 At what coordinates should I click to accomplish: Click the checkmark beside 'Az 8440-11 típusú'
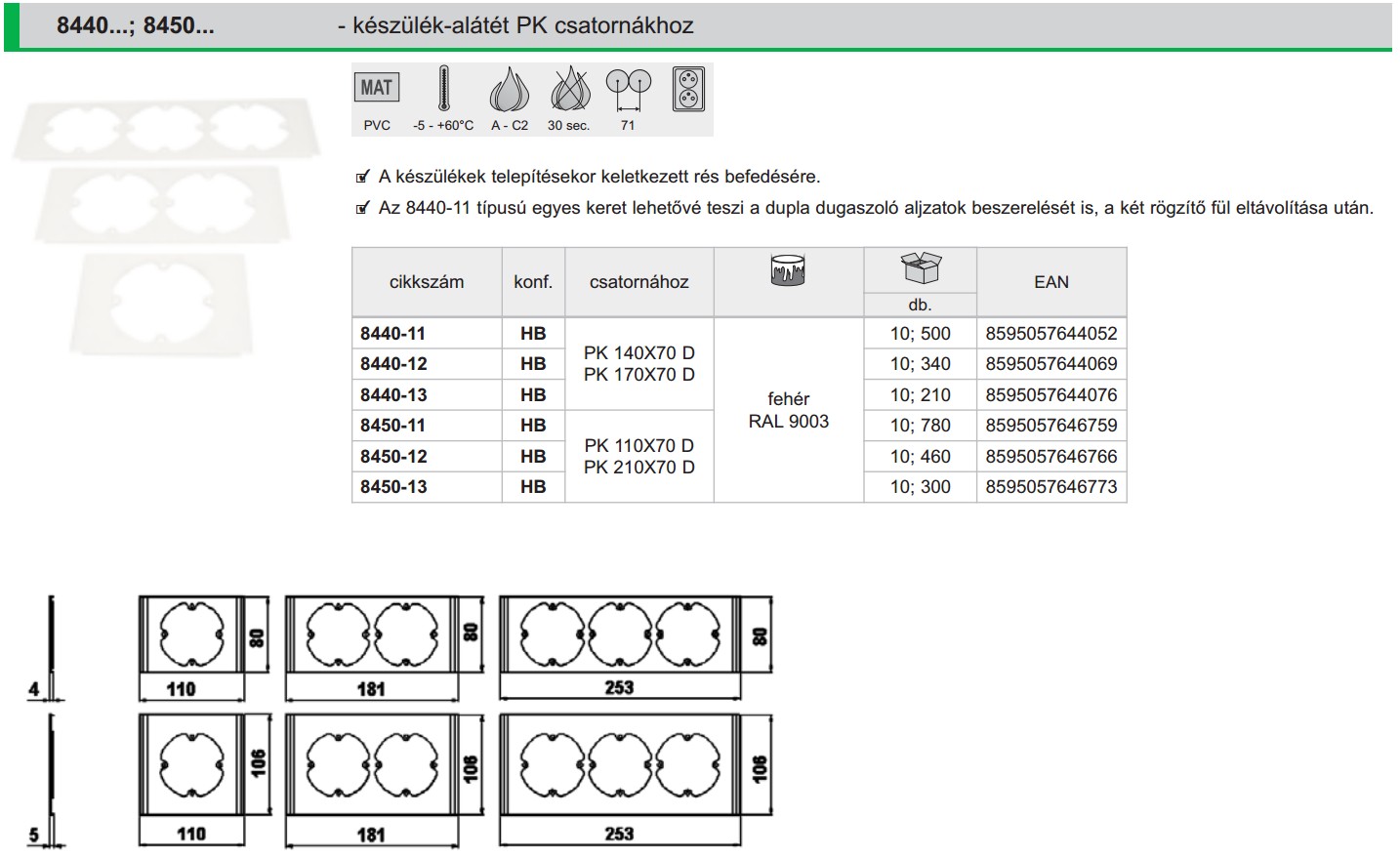click(x=363, y=209)
